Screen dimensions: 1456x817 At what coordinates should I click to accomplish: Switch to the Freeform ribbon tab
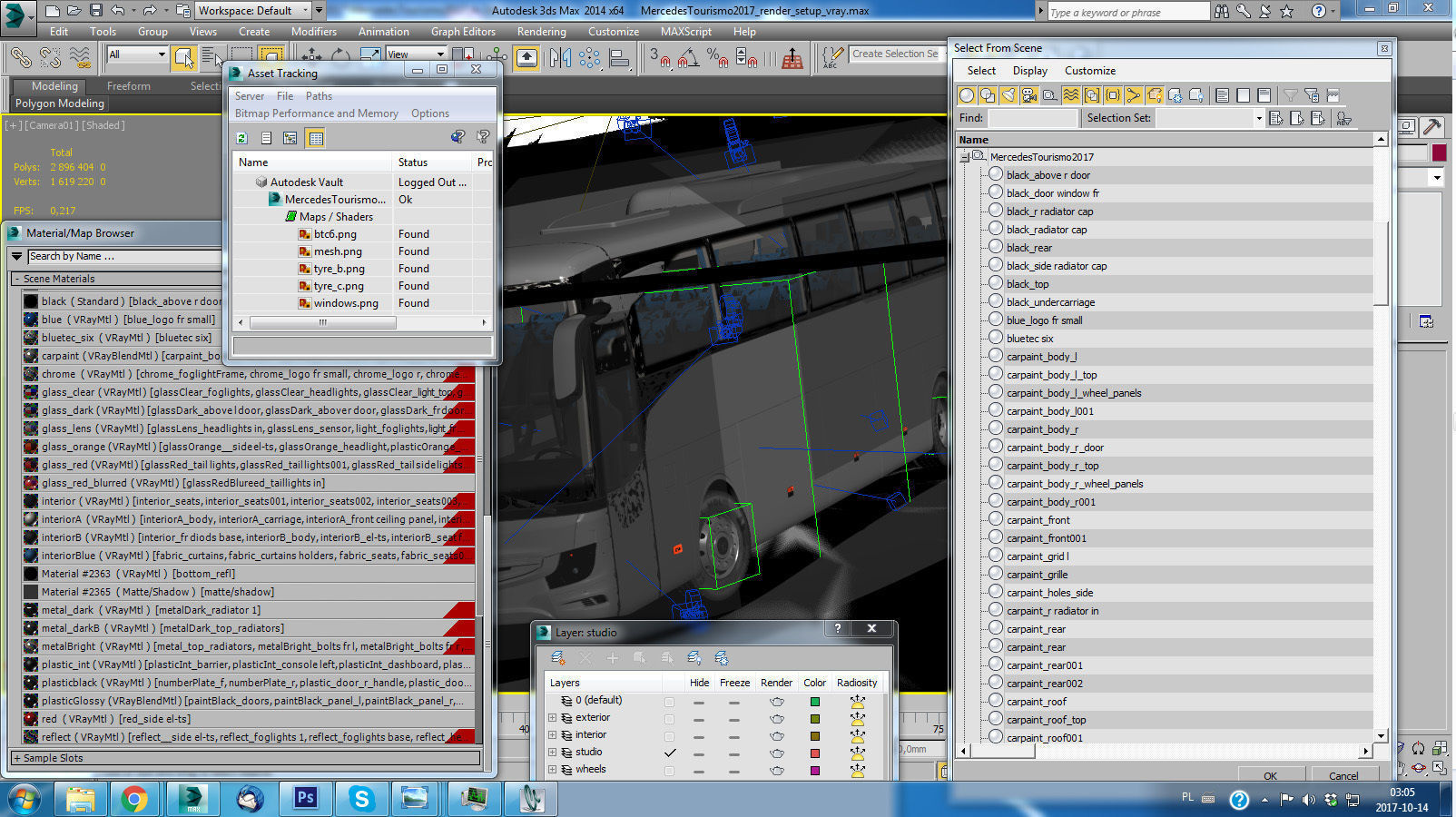click(x=129, y=86)
